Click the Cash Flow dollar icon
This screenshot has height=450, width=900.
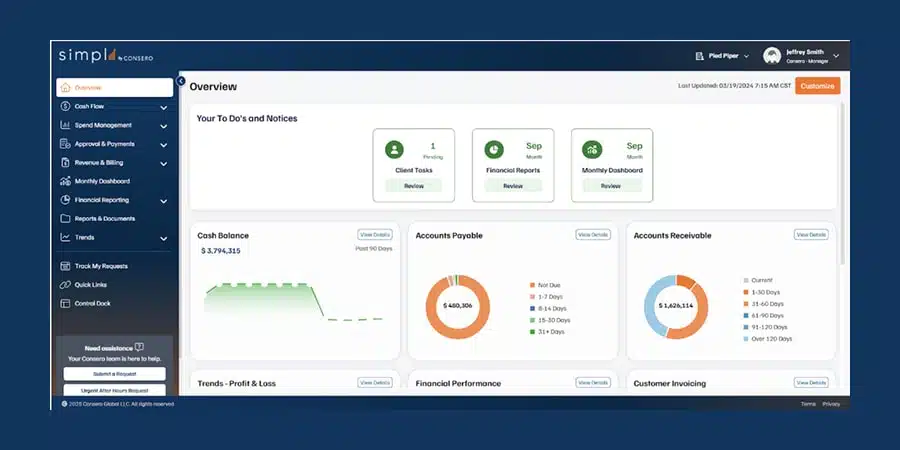[x=65, y=107]
